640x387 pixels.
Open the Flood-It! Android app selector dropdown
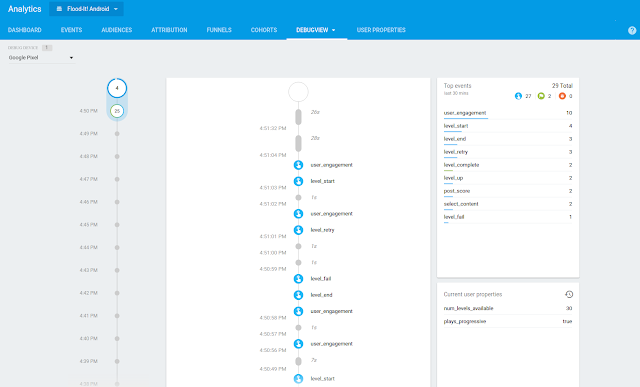pyautogui.click(x=87, y=9)
